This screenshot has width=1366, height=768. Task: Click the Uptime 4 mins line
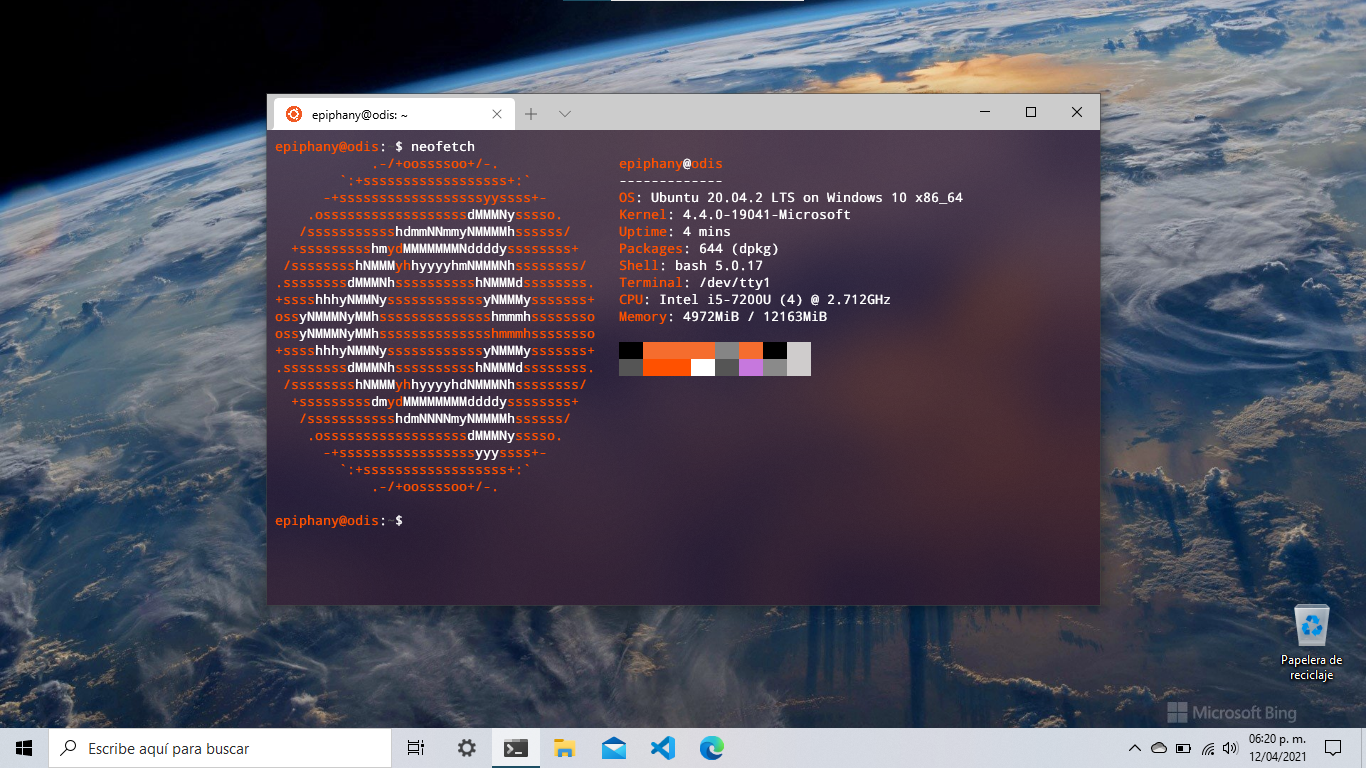pos(675,232)
